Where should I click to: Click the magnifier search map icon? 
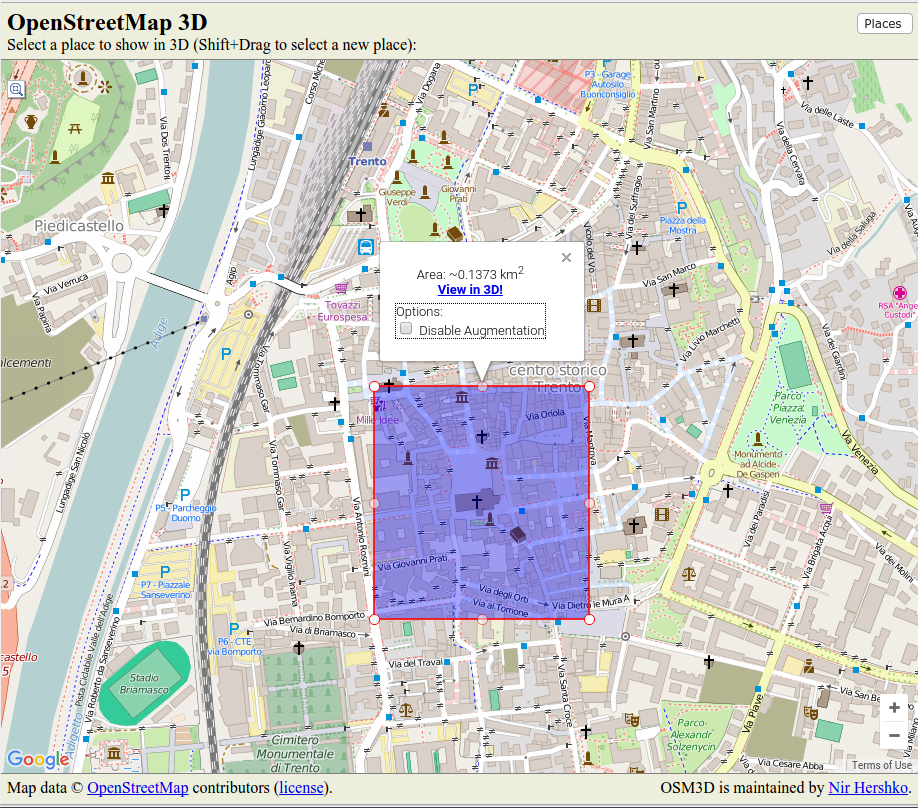pyautogui.click(x=16, y=90)
